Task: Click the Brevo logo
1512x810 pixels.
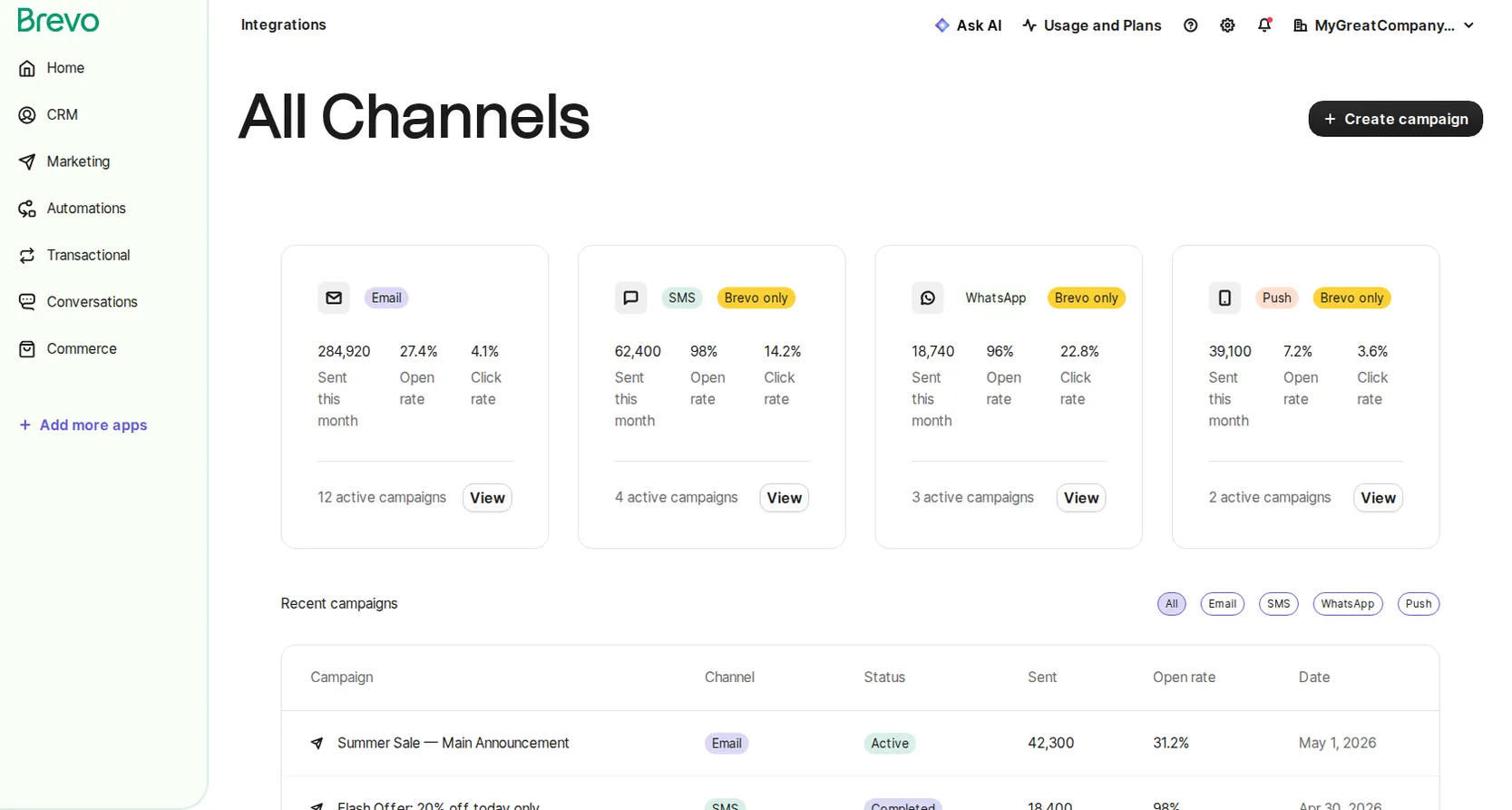Action: [x=58, y=20]
